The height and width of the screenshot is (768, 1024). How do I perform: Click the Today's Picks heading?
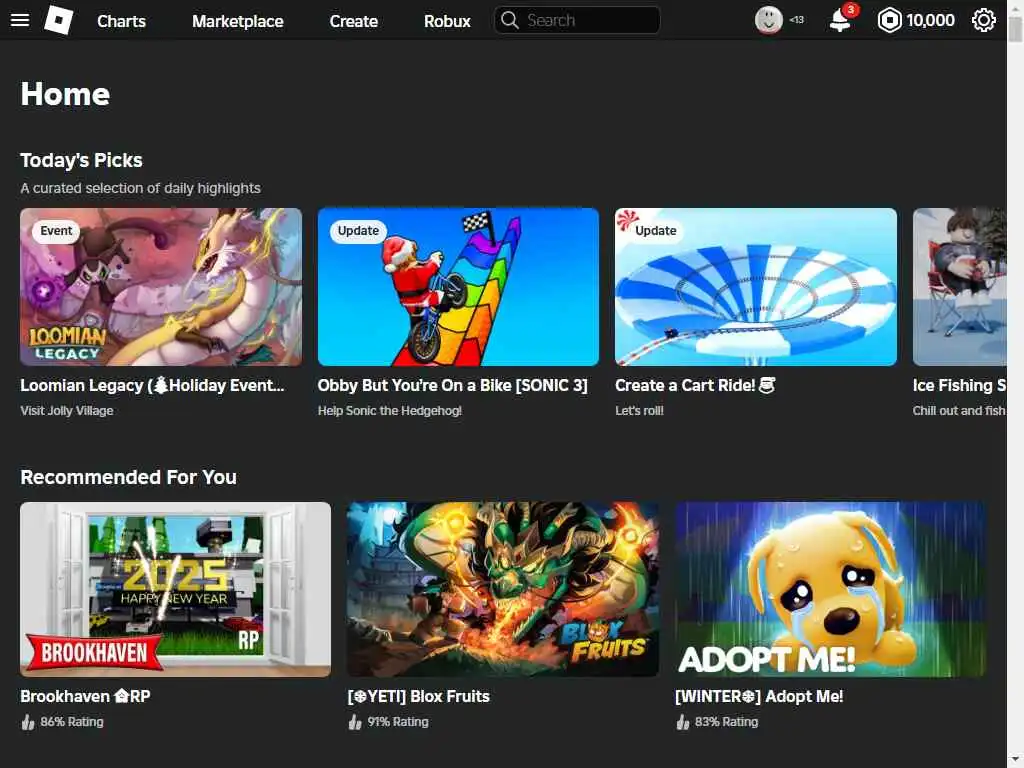[x=82, y=160]
